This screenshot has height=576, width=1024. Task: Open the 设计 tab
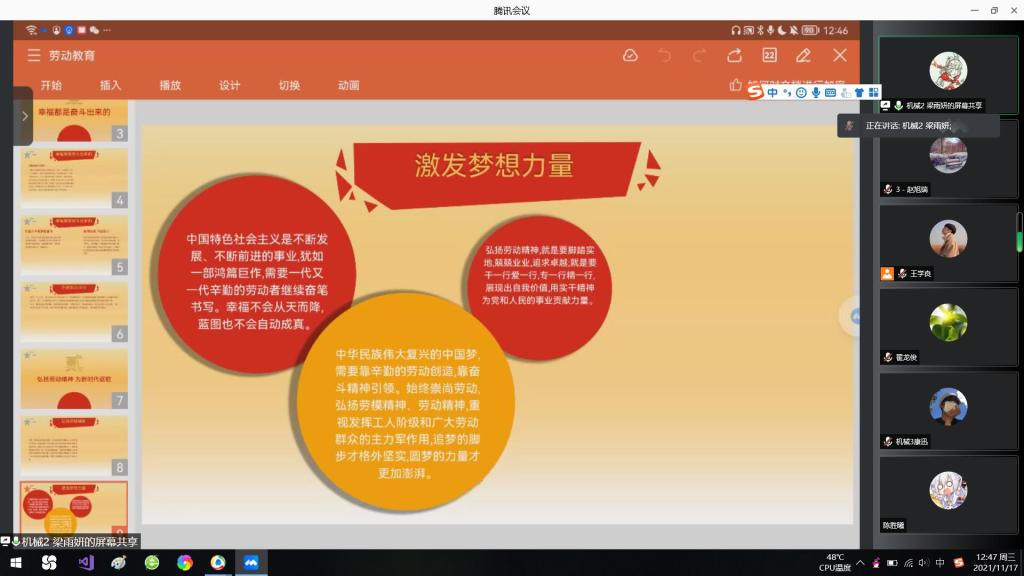pyautogui.click(x=229, y=85)
